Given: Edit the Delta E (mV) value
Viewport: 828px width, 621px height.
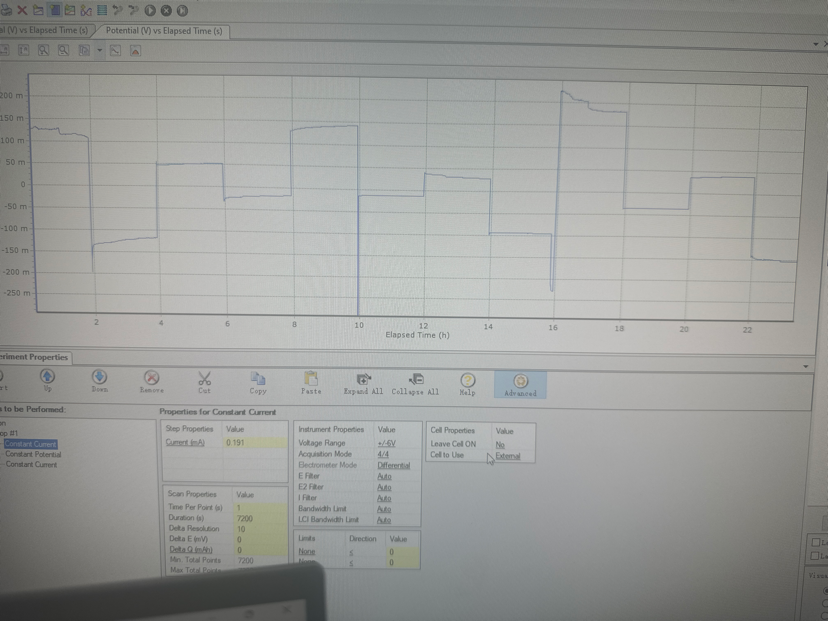Looking at the screenshot, I should (x=259, y=539).
